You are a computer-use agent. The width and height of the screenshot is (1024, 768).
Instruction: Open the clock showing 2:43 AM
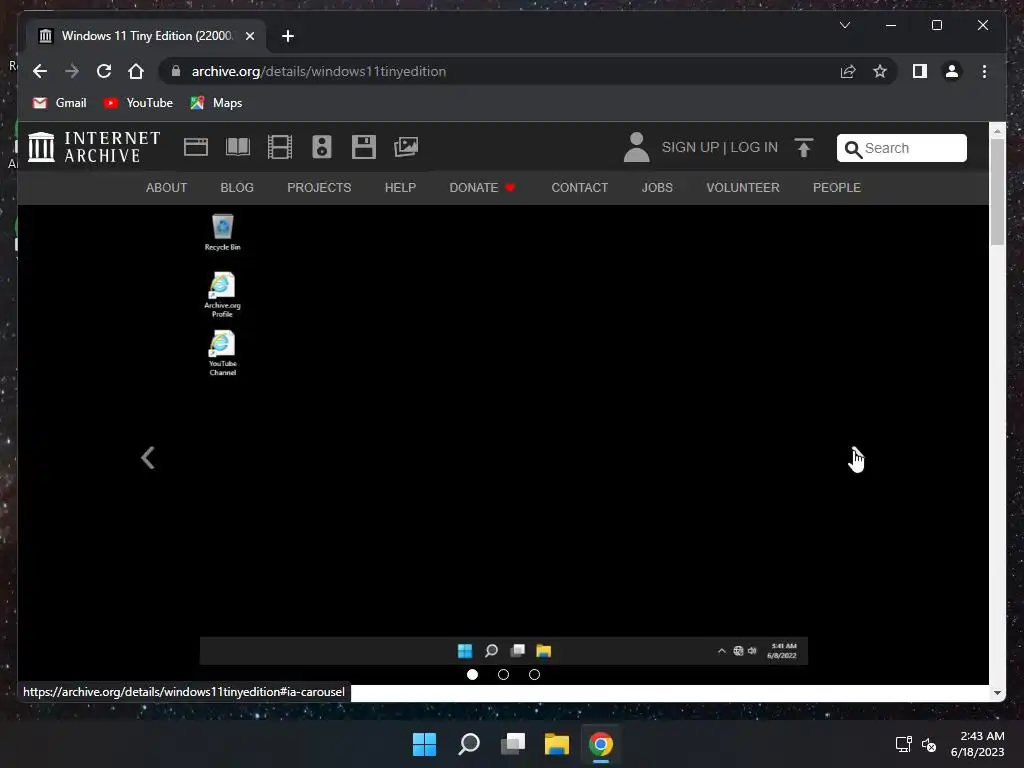(977, 744)
